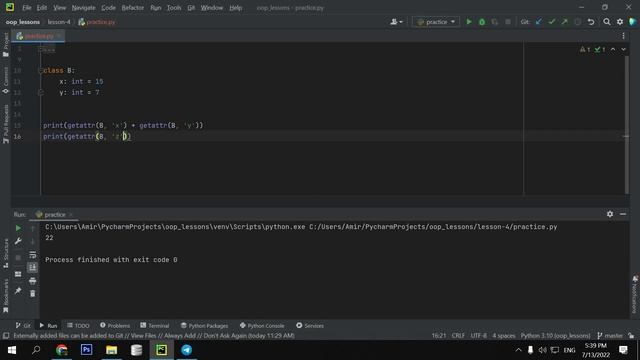Select the practice.py editor tab
The image size is (640, 360).
click(38, 36)
